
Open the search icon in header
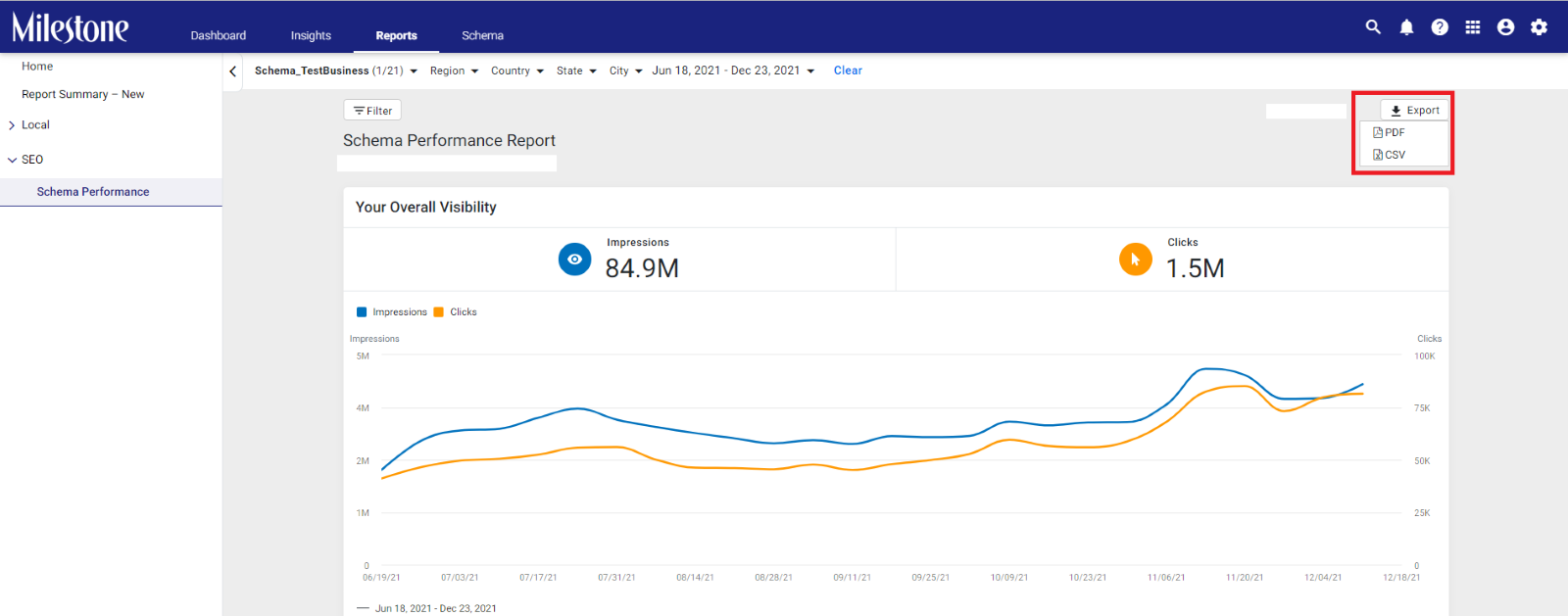coord(1373,27)
